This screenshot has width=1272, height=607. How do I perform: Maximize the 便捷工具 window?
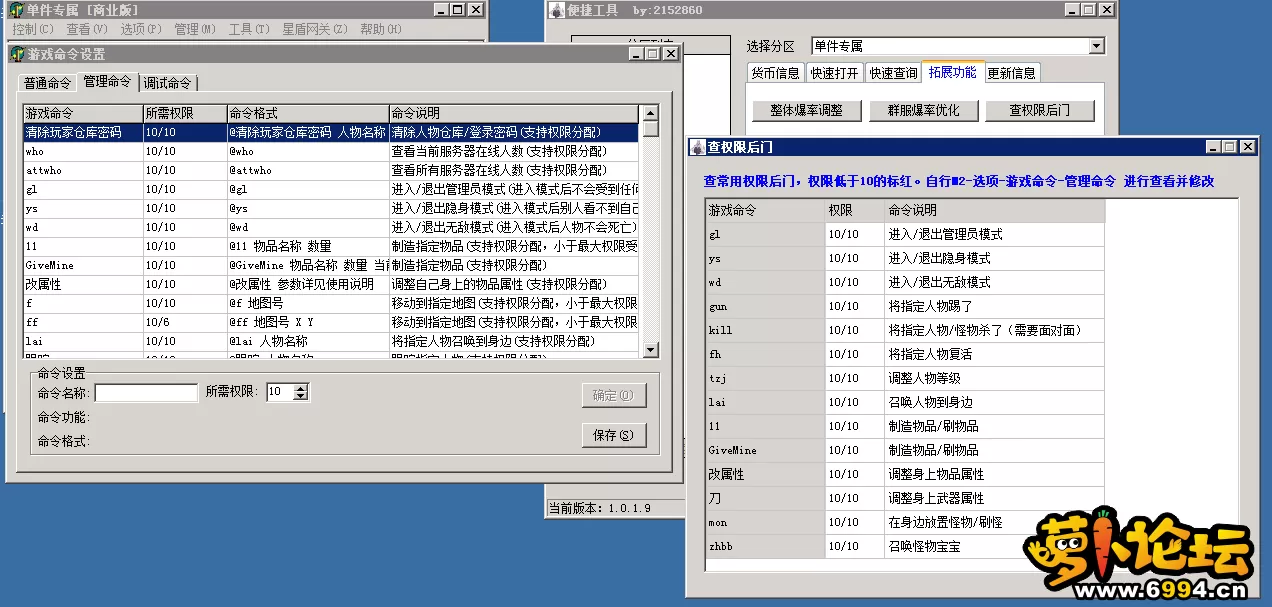point(1089,10)
